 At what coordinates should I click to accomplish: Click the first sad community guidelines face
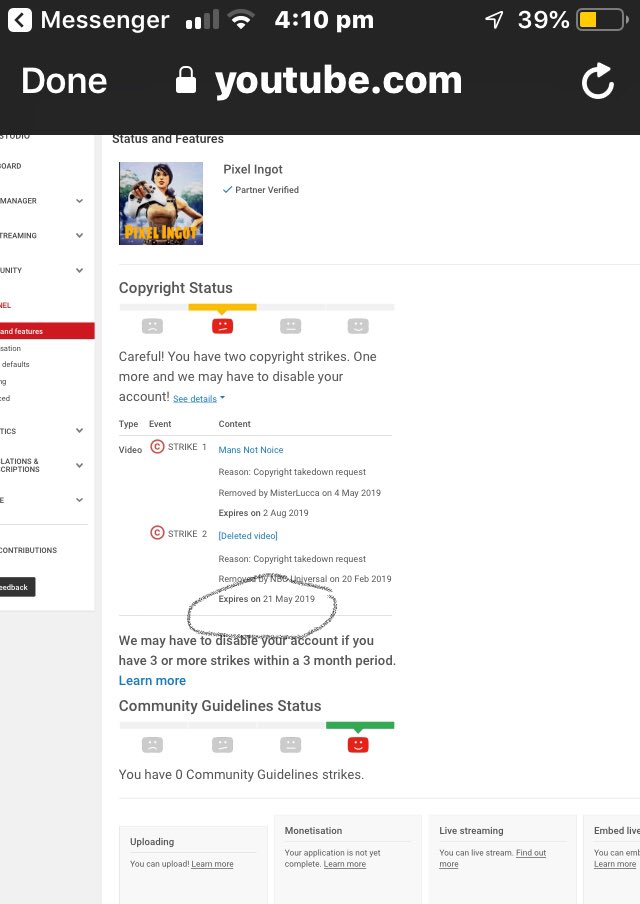(152, 745)
